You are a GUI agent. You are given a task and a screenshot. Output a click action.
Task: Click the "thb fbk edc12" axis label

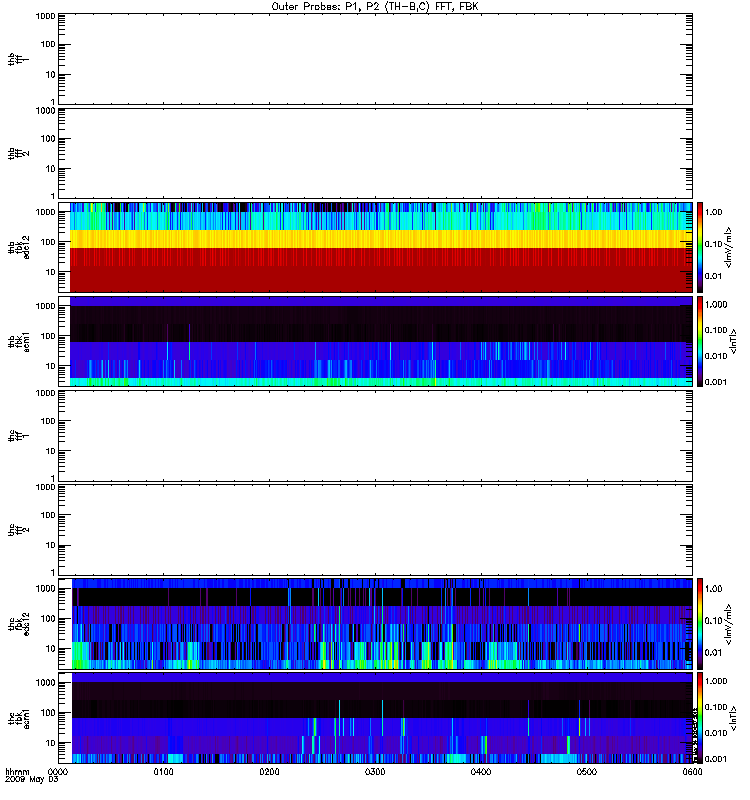coord(18,247)
